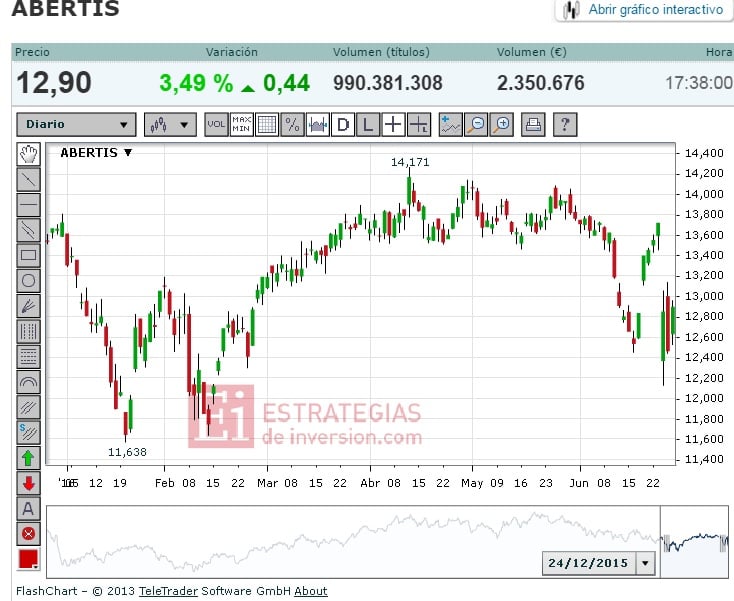Select the trend line drawing tool
The width and height of the screenshot is (734, 601).
pyautogui.click(x=29, y=180)
